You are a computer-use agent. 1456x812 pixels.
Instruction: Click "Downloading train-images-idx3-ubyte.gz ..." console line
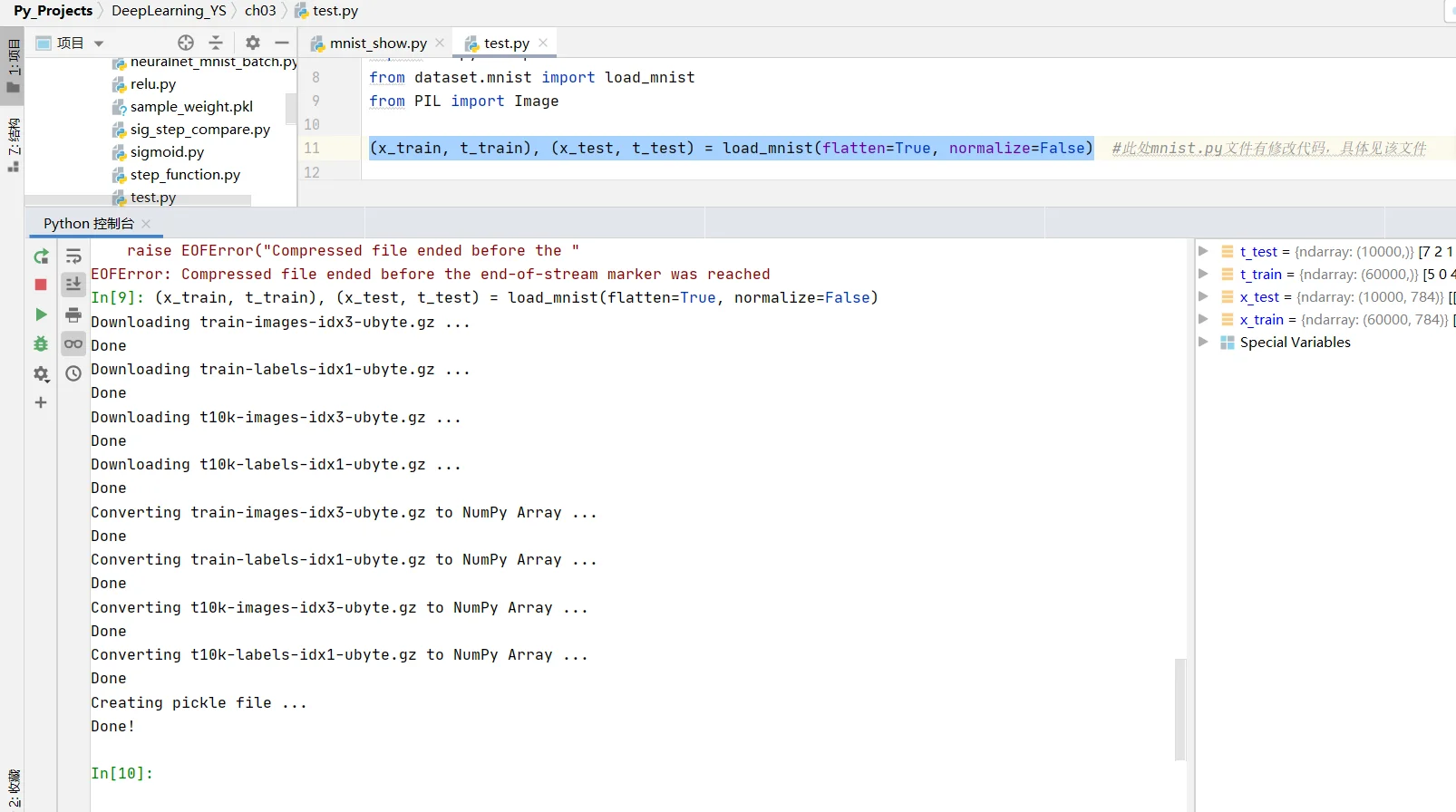280,322
